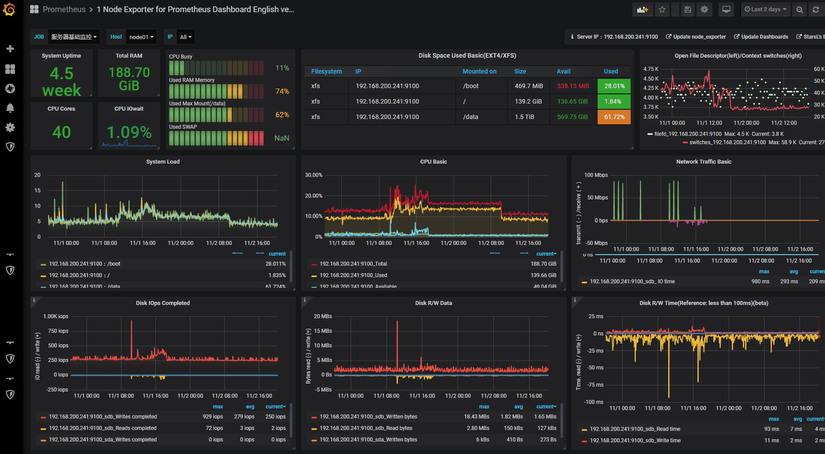Toggle sdb_Read time series in legend
The image size is (825, 454).
(x=635, y=429)
